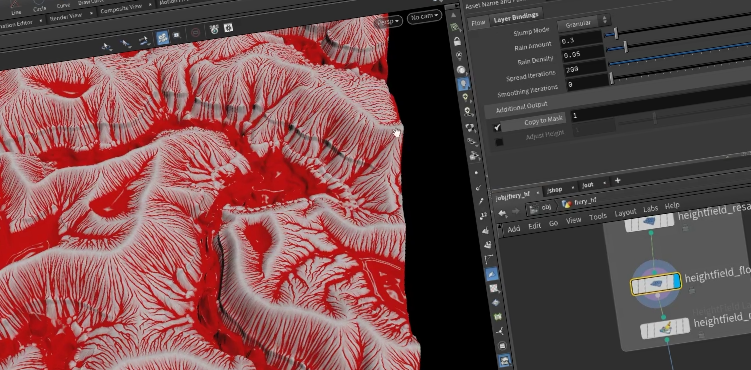
Task: Click the yellow lightbulb high quality lighting icon
Action: point(466,97)
